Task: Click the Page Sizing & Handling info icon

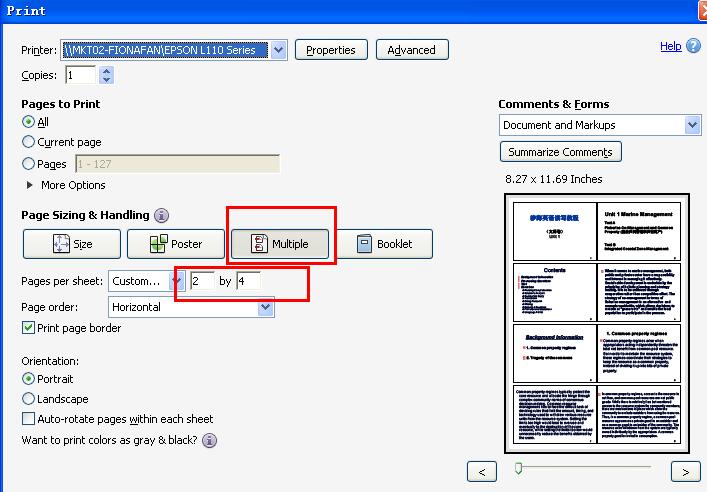Action: tap(161, 216)
